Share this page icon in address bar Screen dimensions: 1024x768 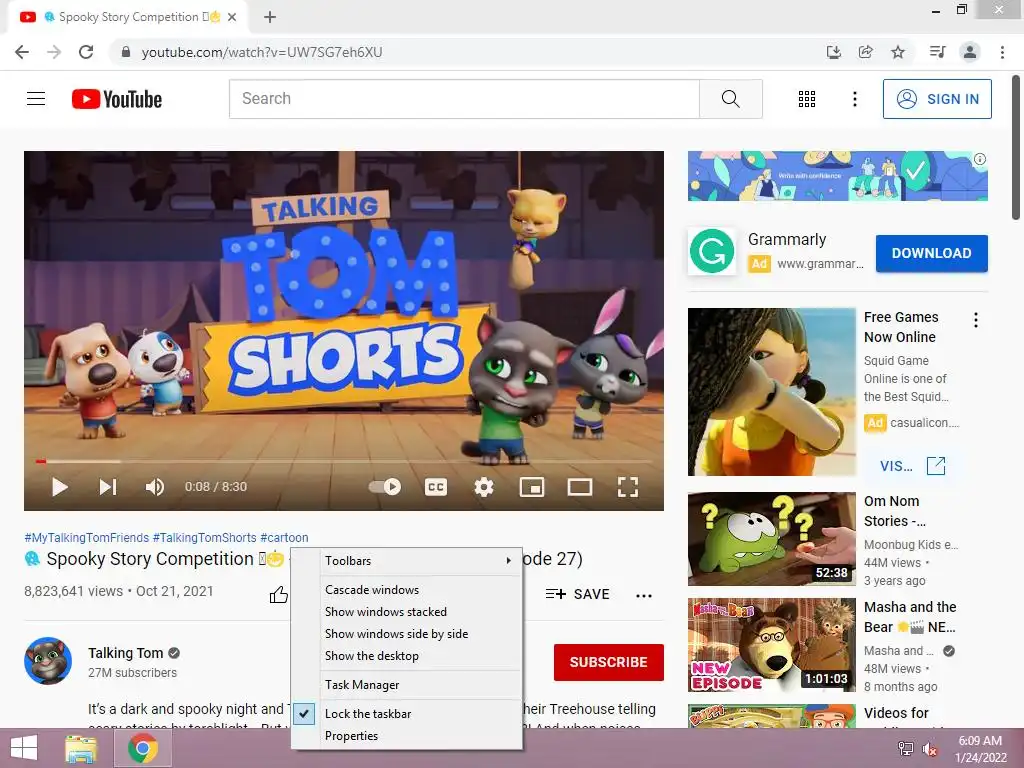point(866,52)
